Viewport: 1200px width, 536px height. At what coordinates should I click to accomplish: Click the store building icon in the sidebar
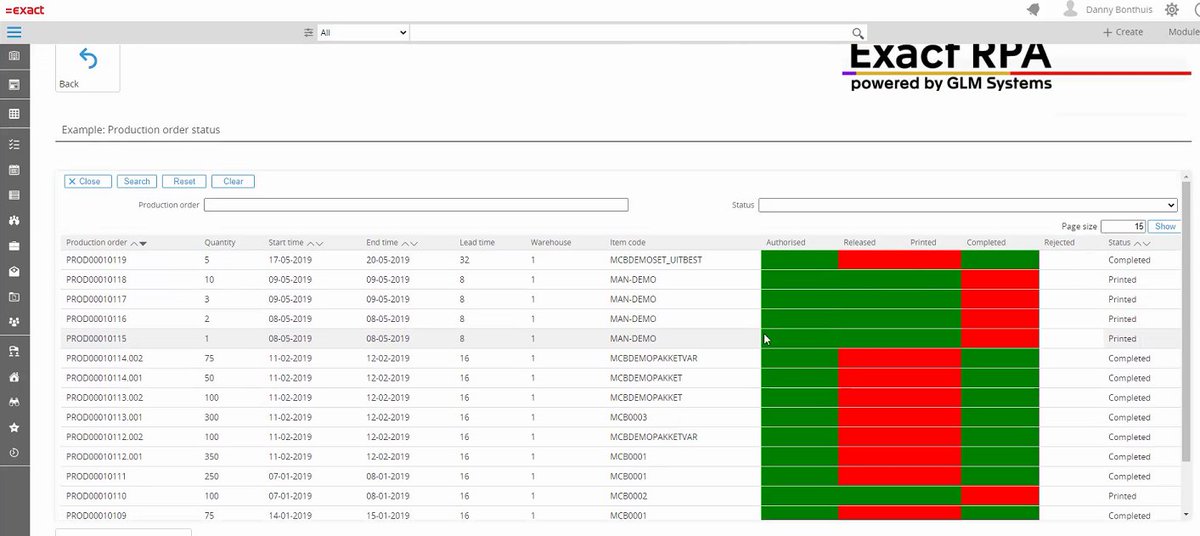click(14, 351)
